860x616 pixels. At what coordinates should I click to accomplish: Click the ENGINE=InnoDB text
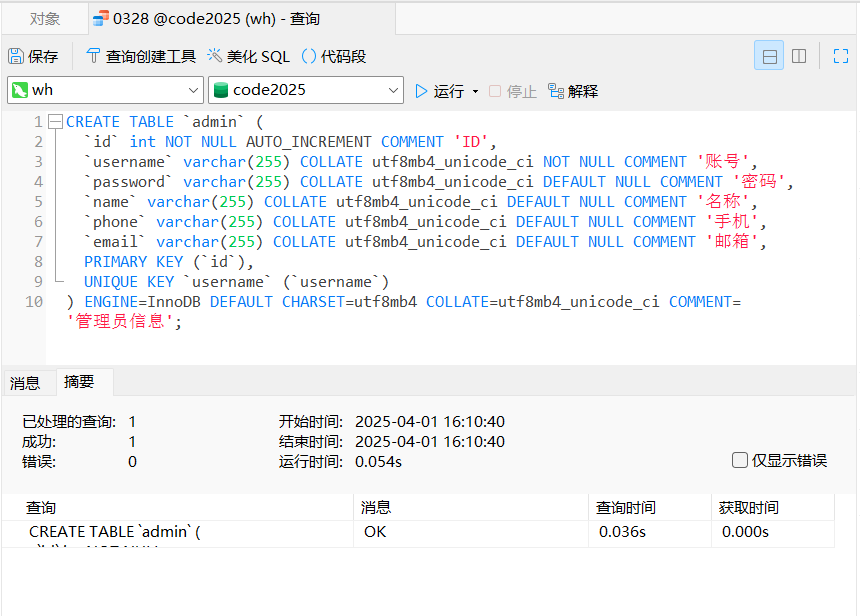pyautogui.click(x=143, y=302)
